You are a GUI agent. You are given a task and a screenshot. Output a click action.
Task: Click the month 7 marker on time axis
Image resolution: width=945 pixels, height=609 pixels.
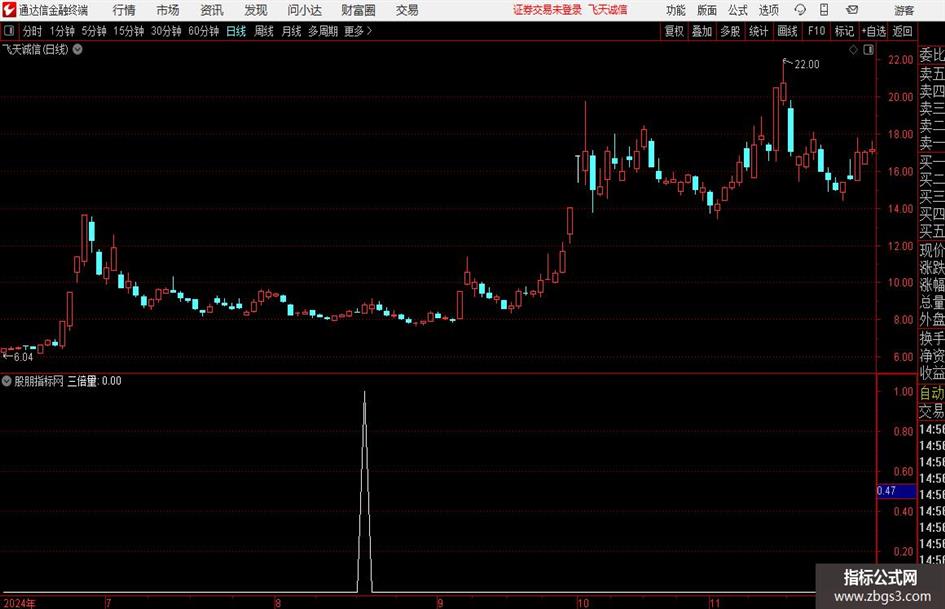108,603
